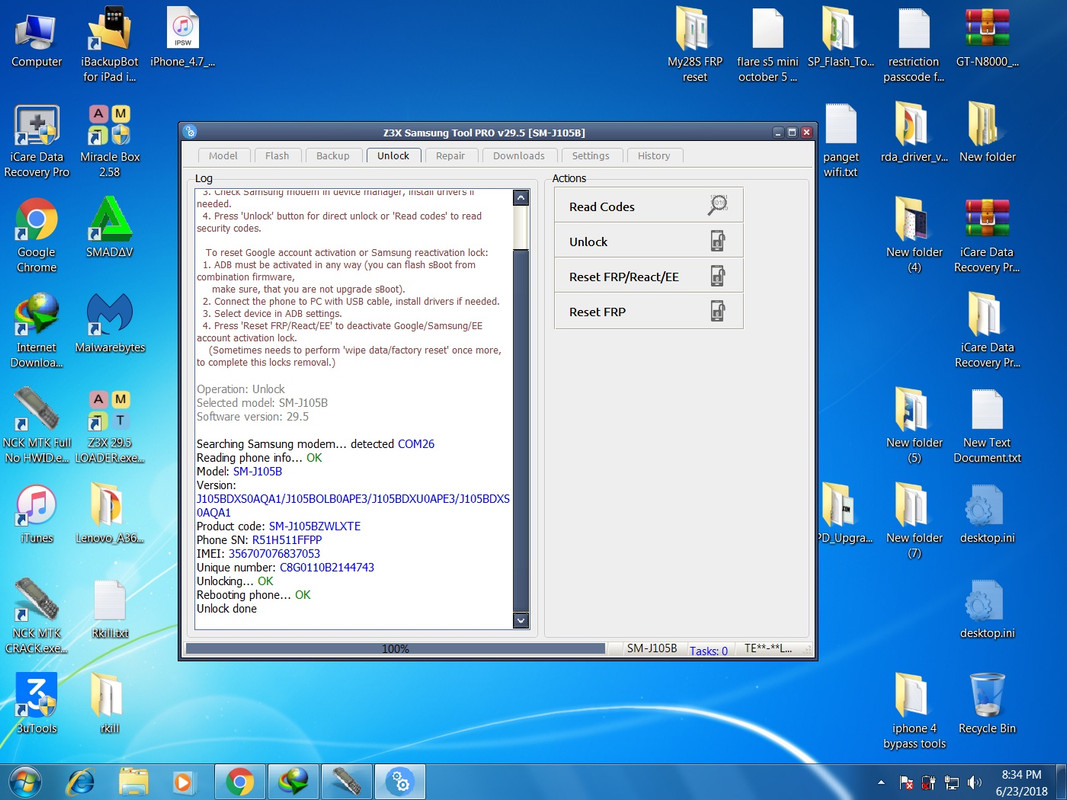The width and height of the screenshot is (1067, 800).
Task: Select the rda_driver folder icon
Action: click(914, 133)
